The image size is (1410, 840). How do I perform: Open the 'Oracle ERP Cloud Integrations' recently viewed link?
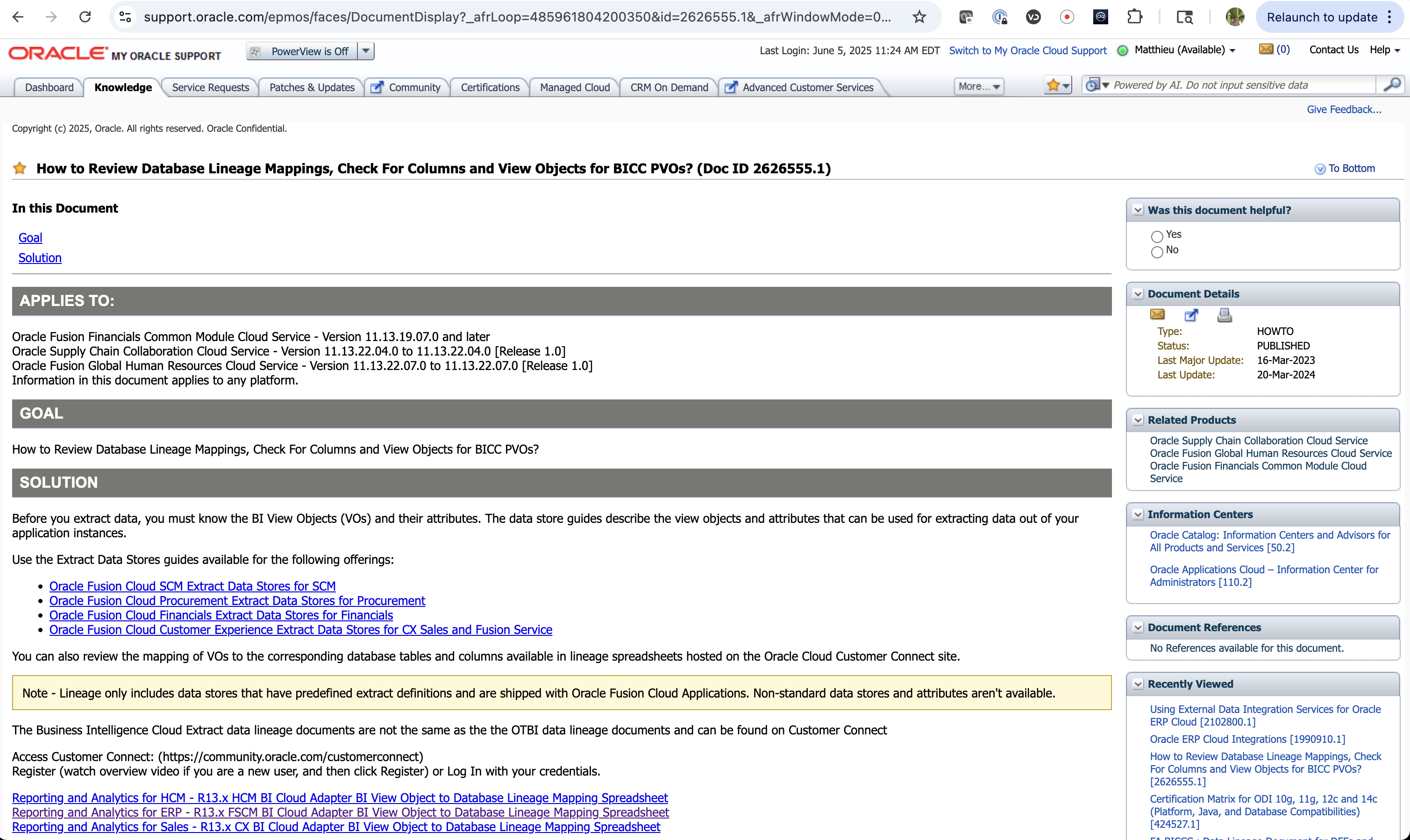click(x=1247, y=739)
